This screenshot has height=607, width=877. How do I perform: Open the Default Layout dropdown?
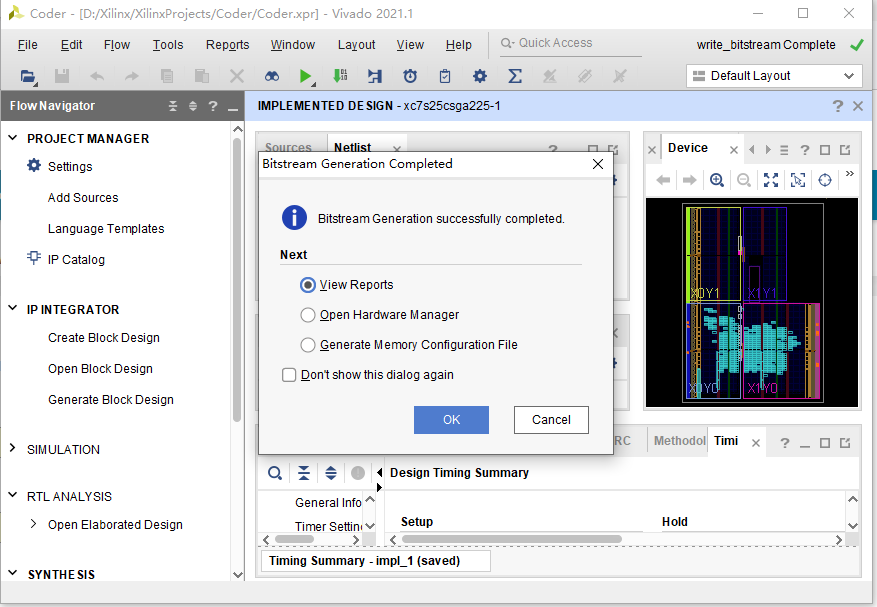774,76
